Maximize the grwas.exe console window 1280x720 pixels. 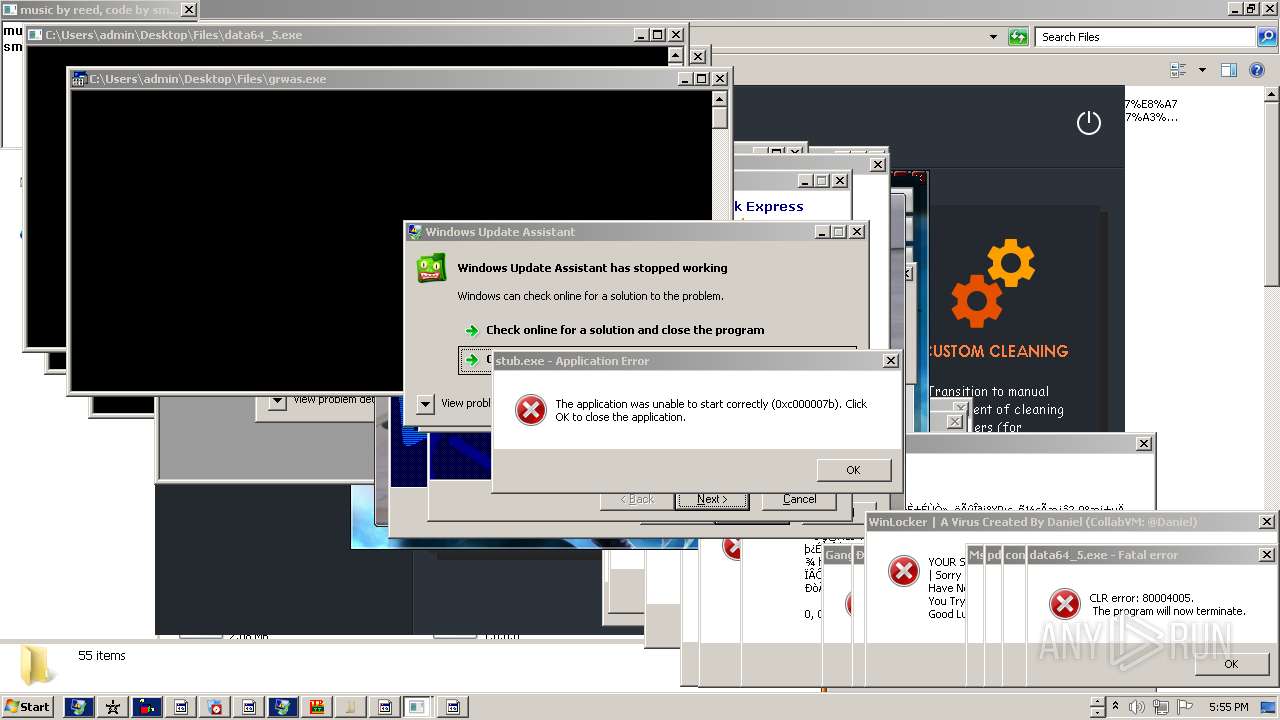(701, 79)
